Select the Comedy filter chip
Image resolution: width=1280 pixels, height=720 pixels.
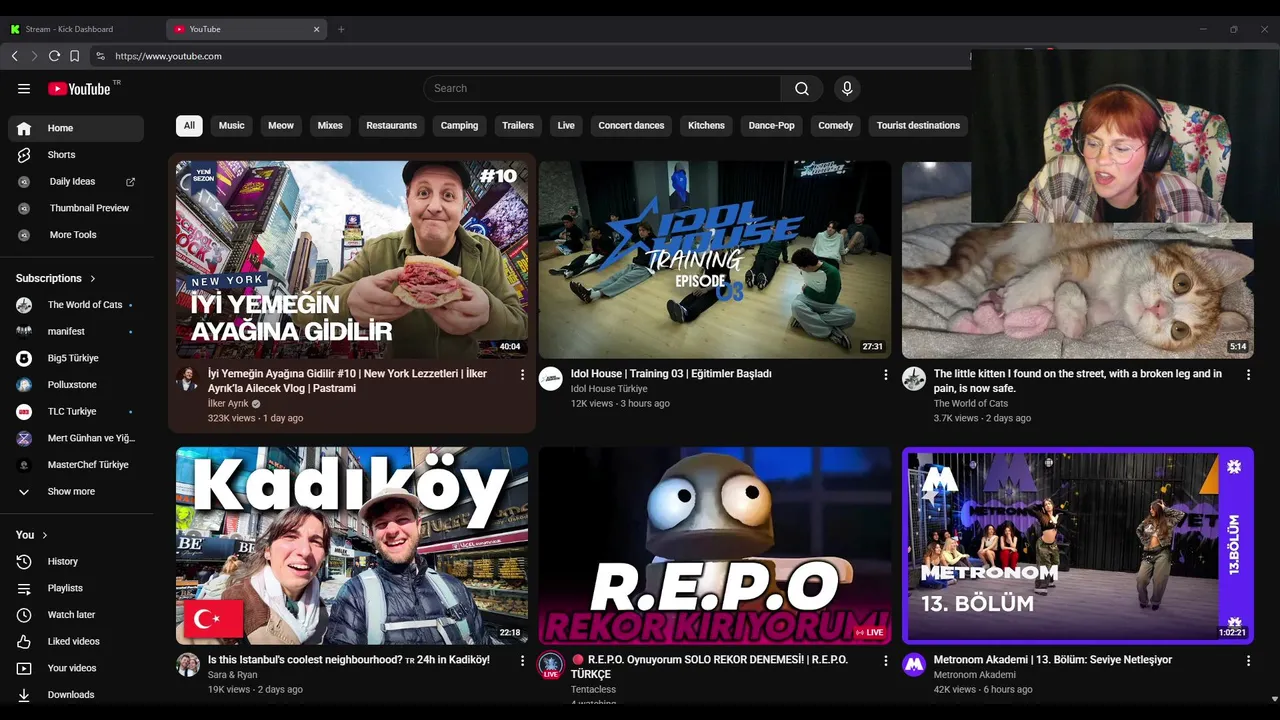click(835, 126)
